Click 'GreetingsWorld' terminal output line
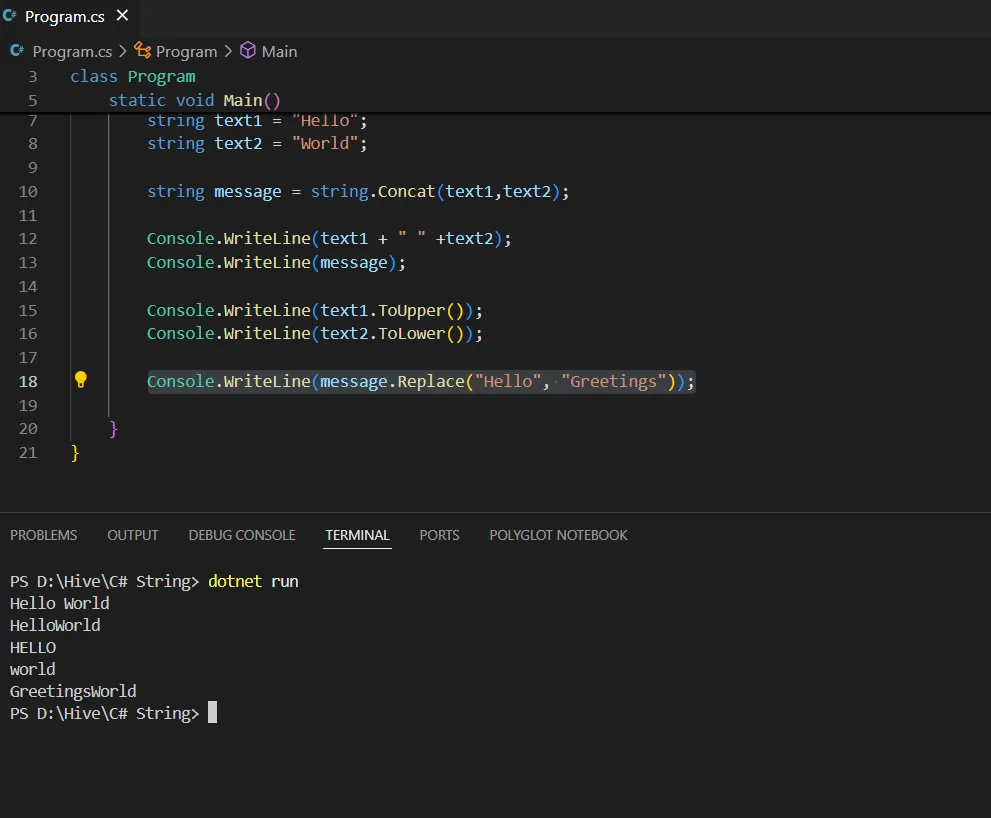Image resolution: width=991 pixels, height=818 pixels. pos(73,692)
